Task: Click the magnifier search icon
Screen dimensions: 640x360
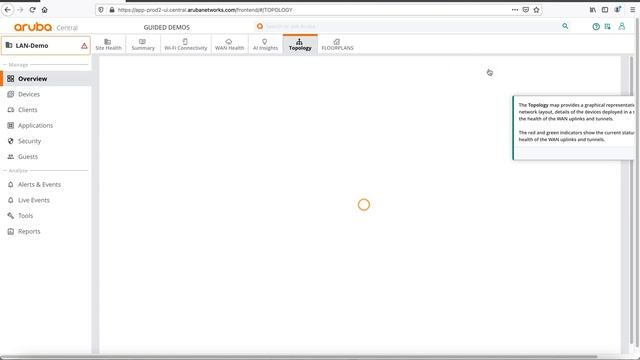Action: pos(565,26)
